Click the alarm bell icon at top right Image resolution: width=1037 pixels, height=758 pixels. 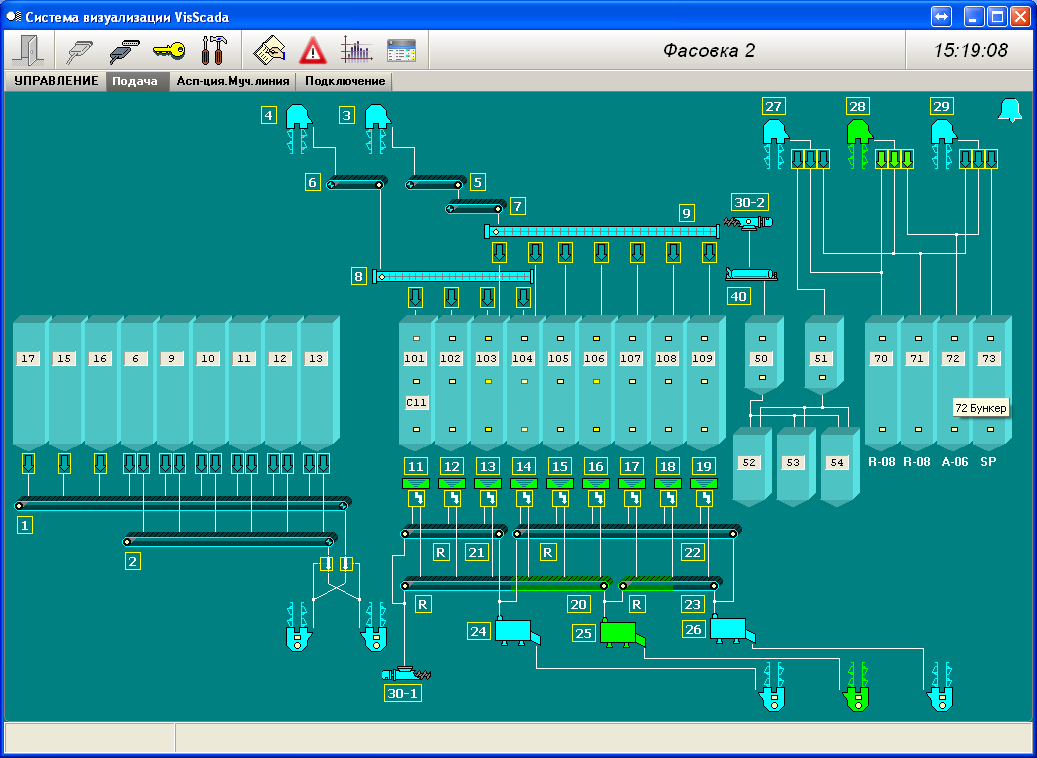click(1010, 111)
